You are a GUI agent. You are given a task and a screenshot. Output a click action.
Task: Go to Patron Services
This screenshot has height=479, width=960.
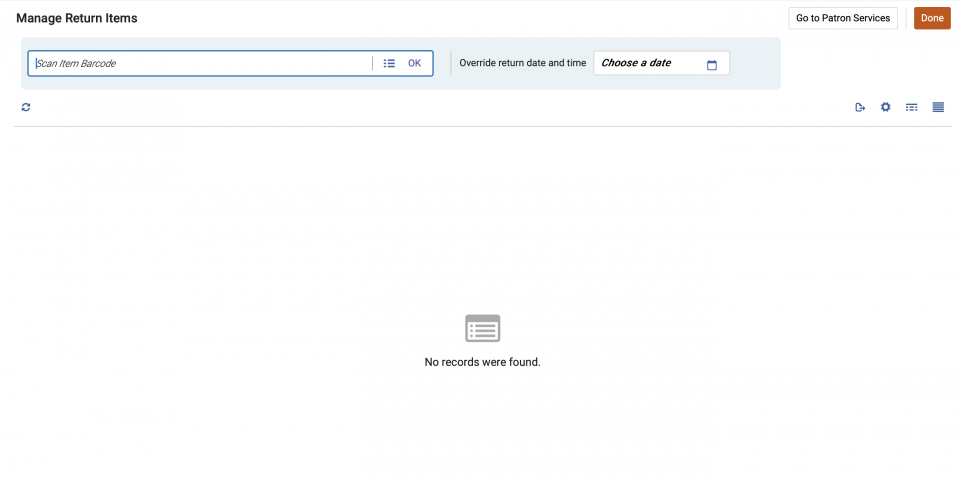pos(843,18)
